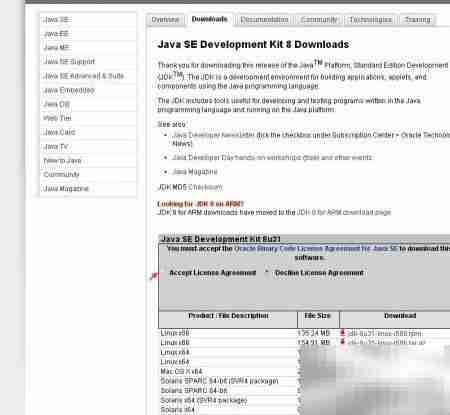Open Java Card in the sidebar
The image size is (450, 415).
coord(59,132)
